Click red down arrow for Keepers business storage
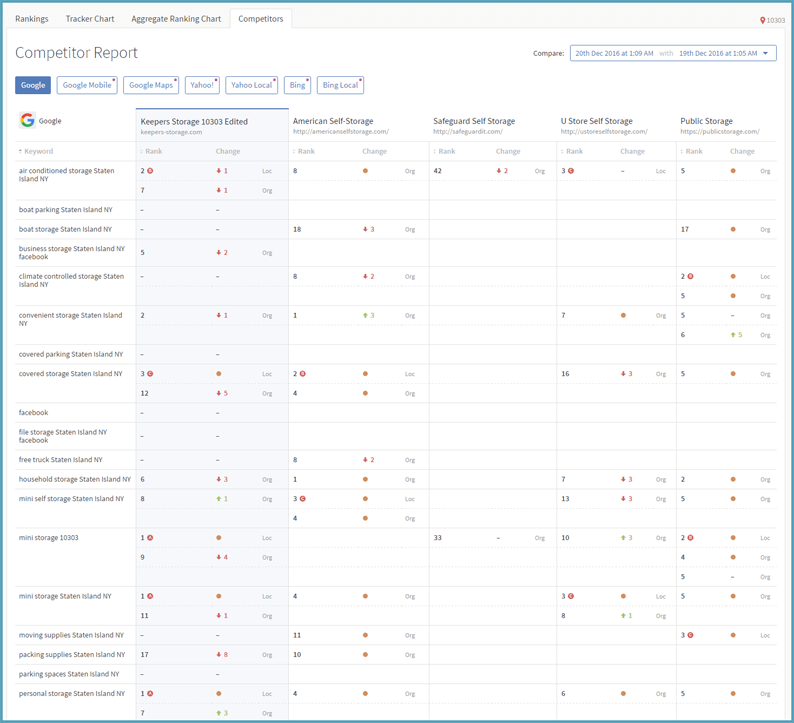Viewport: 794px width, 723px height. pos(219,253)
